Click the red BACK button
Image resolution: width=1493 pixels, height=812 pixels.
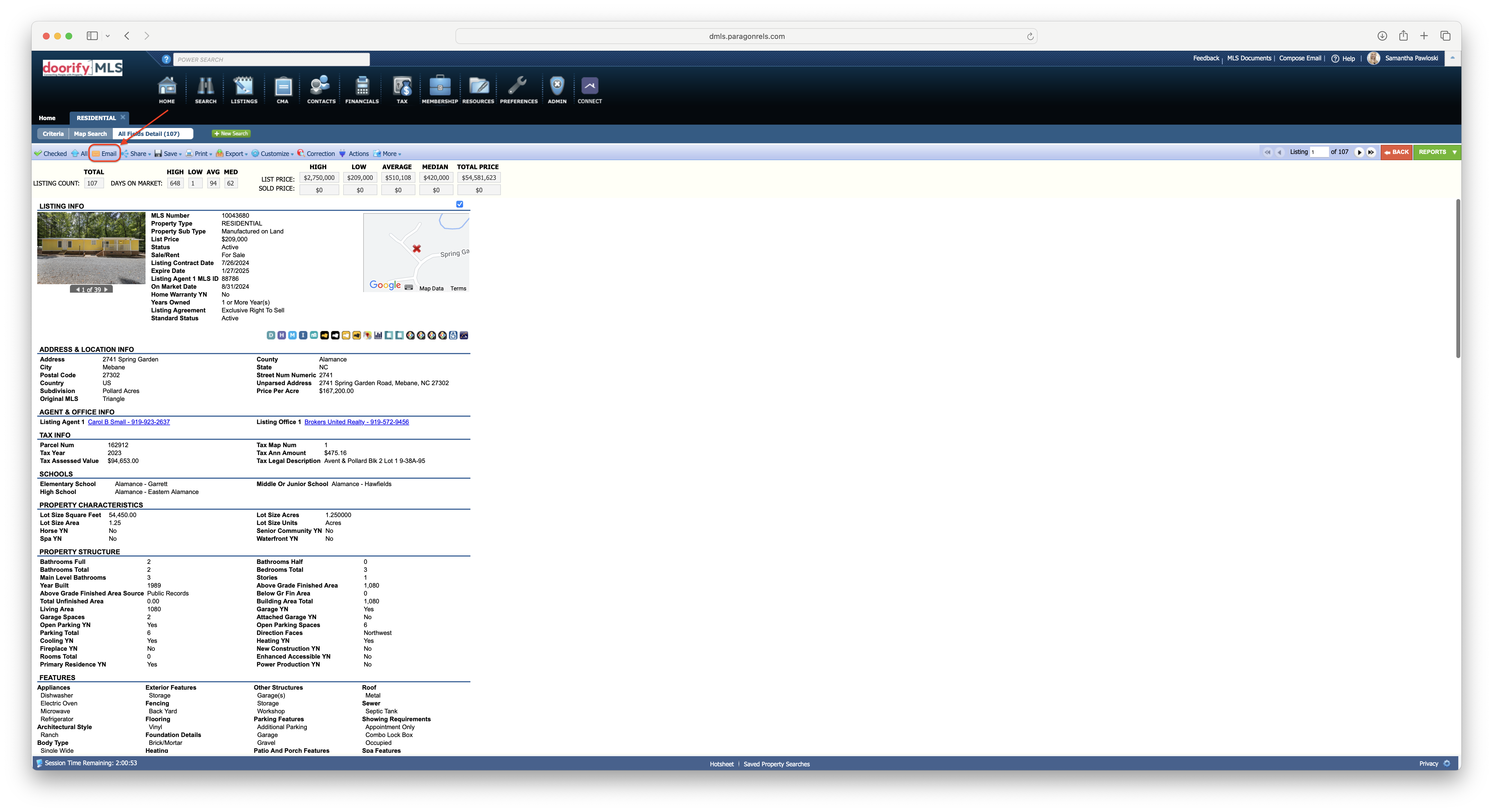[x=1397, y=152]
